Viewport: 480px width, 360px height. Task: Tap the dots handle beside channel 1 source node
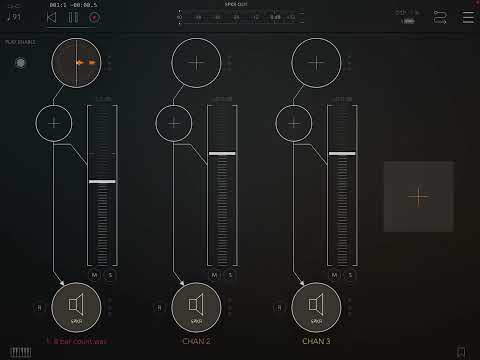110,63
